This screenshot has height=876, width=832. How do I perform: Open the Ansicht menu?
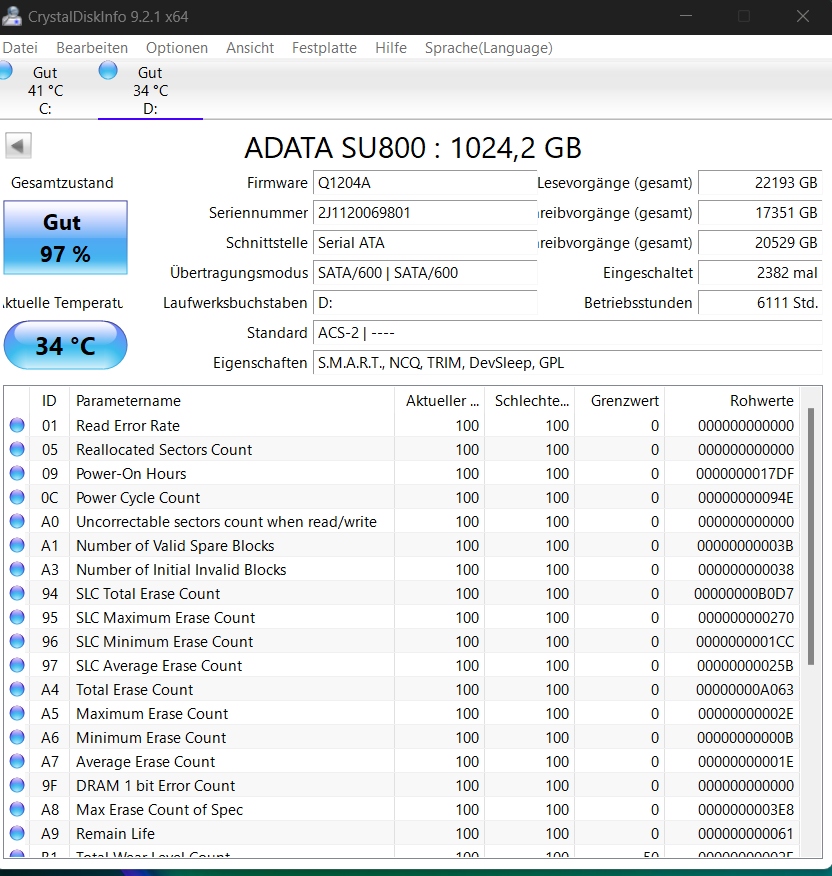click(x=250, y=48)
